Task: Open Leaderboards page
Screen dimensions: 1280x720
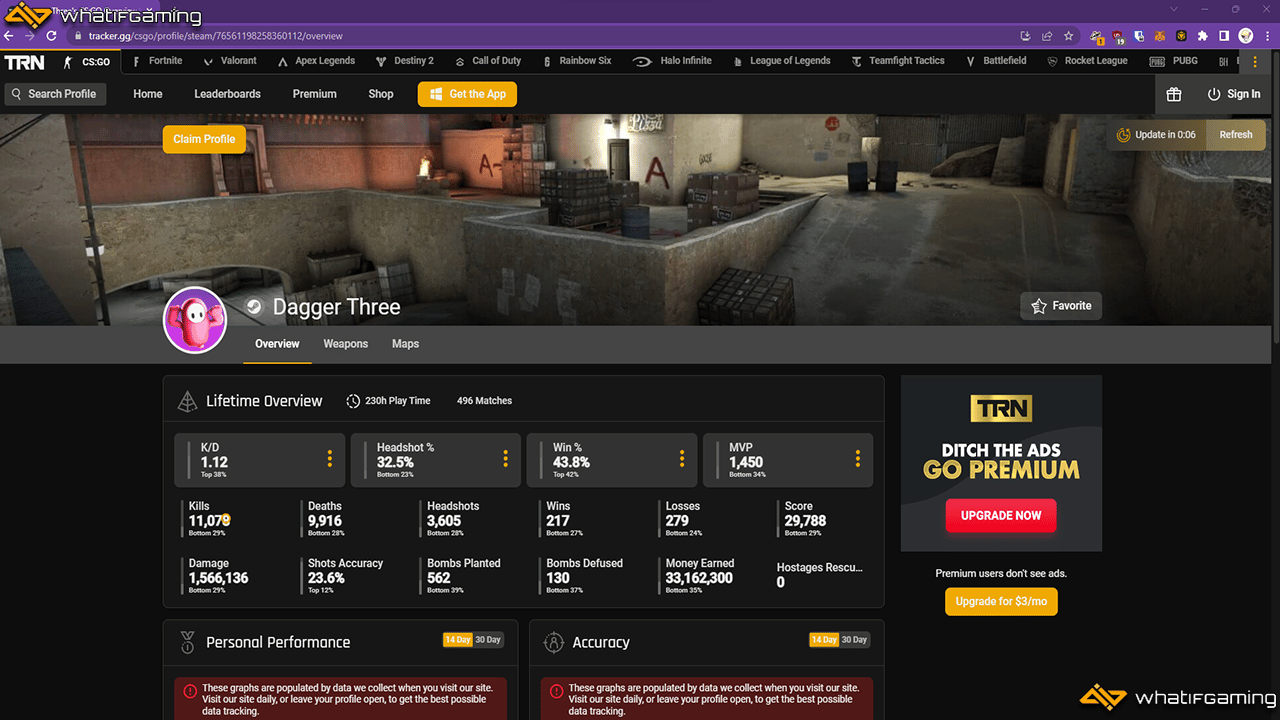Action: click(227, 94)
